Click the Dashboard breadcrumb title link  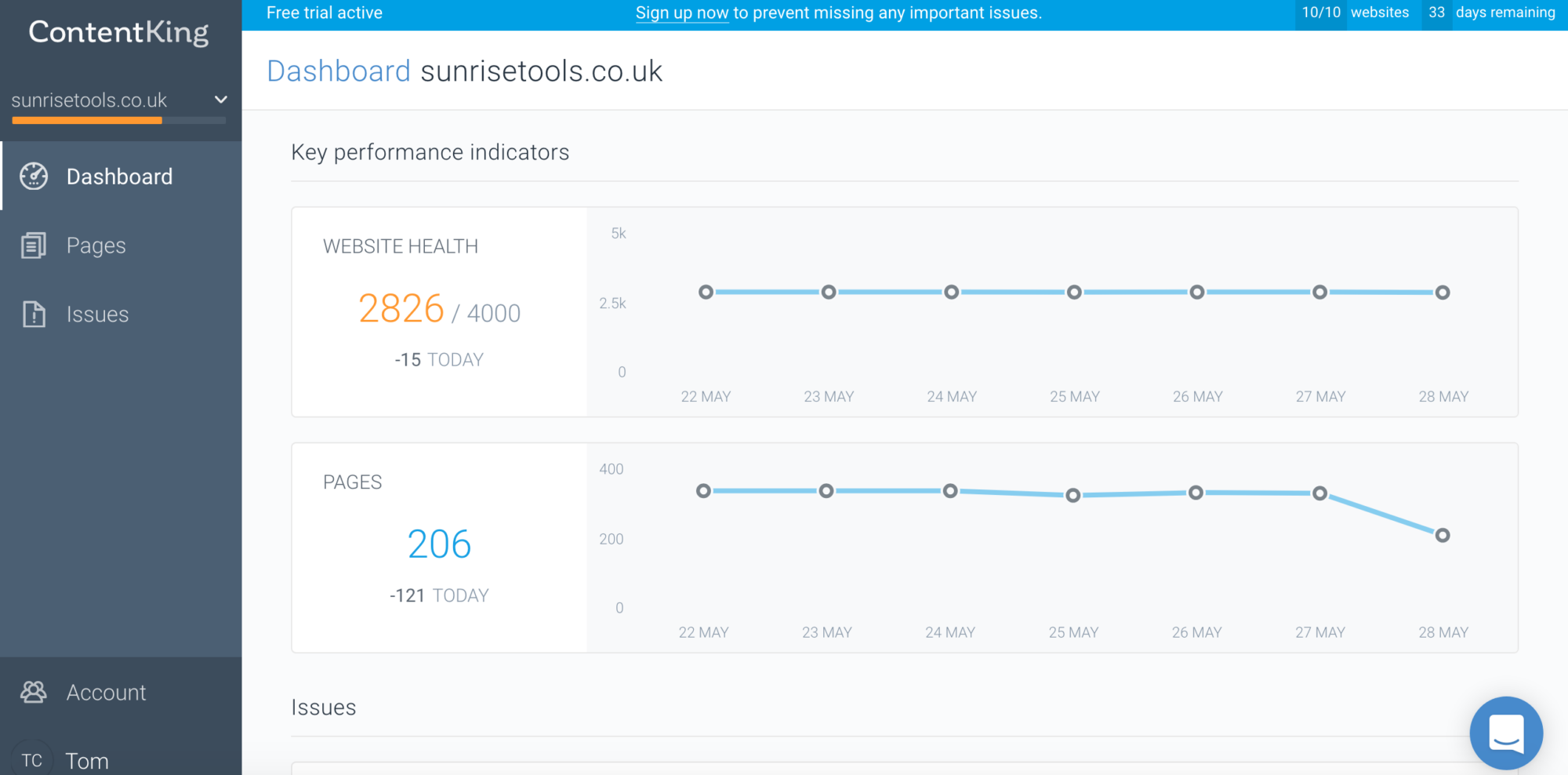tap(339, 71)
